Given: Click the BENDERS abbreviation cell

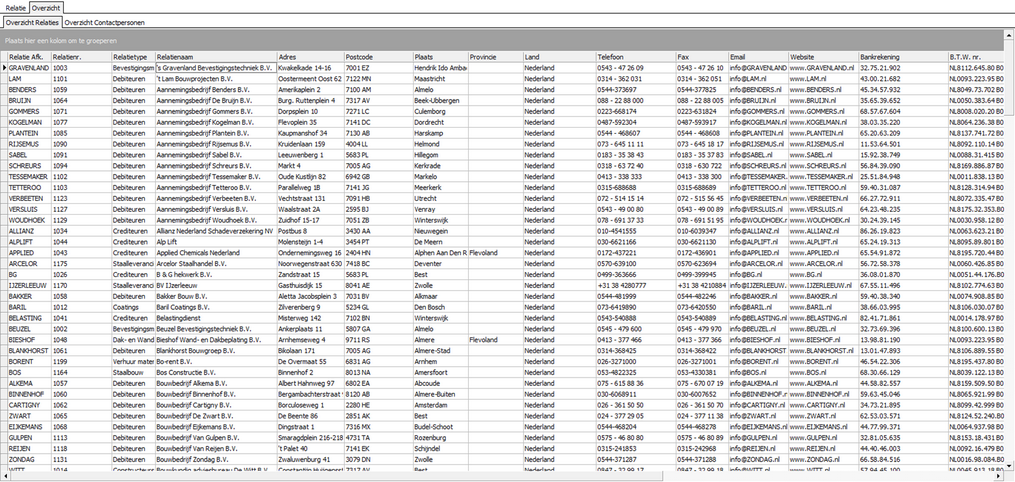Looking at the screenshot, I should point(29,89).
